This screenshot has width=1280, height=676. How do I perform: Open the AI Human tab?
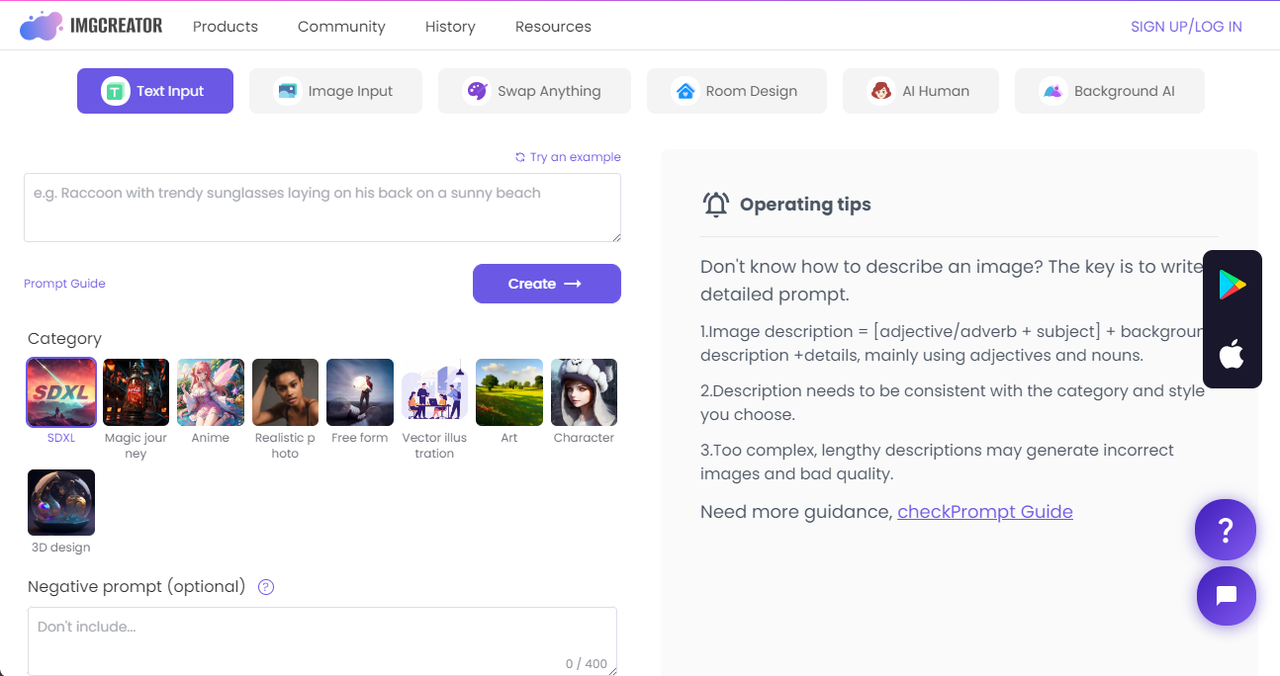920,91
